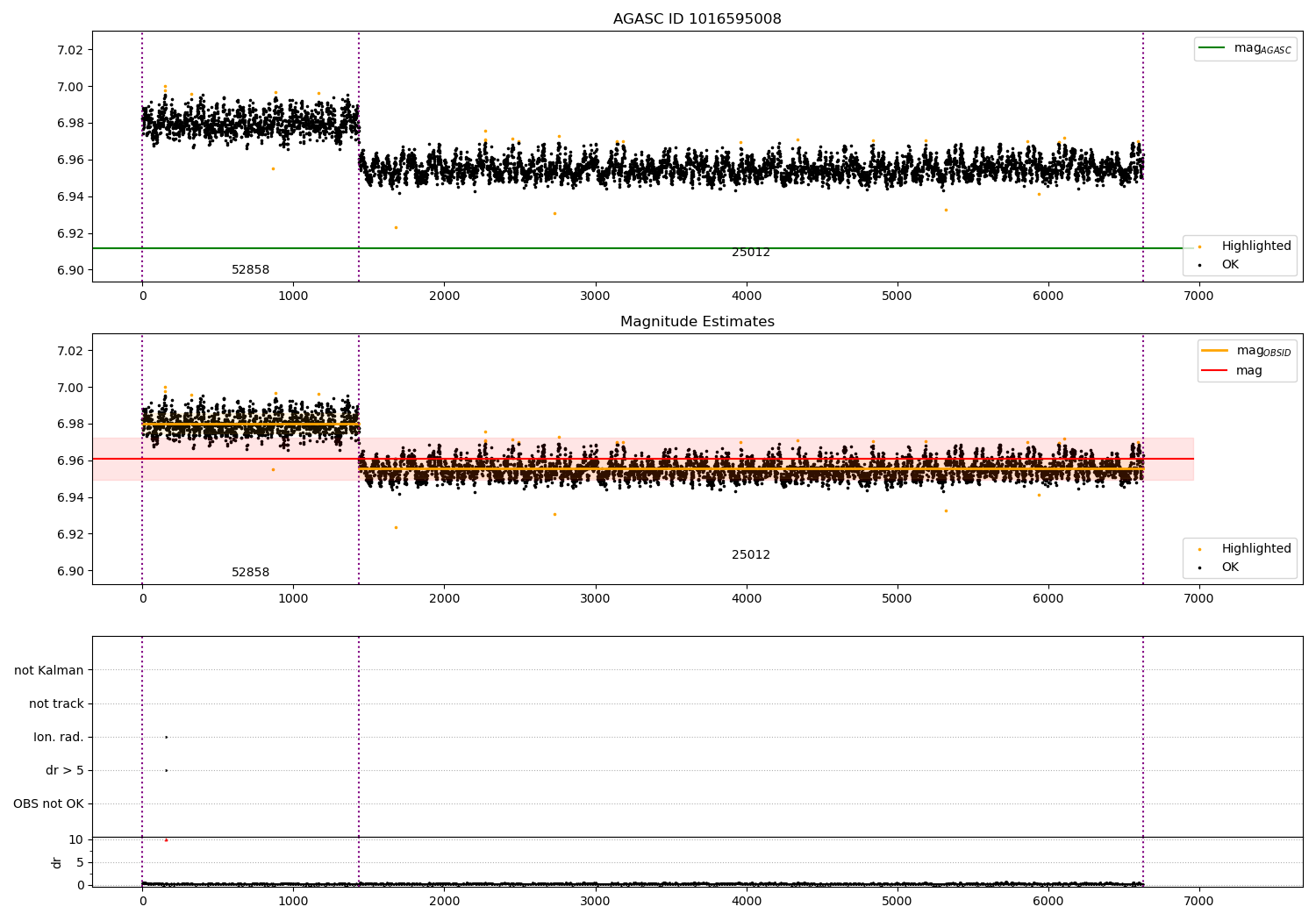Click the '6.96' y-tick of Magnitude Estimates plot
Viewport: 1316px width, 921px height.
click(69, 461)
